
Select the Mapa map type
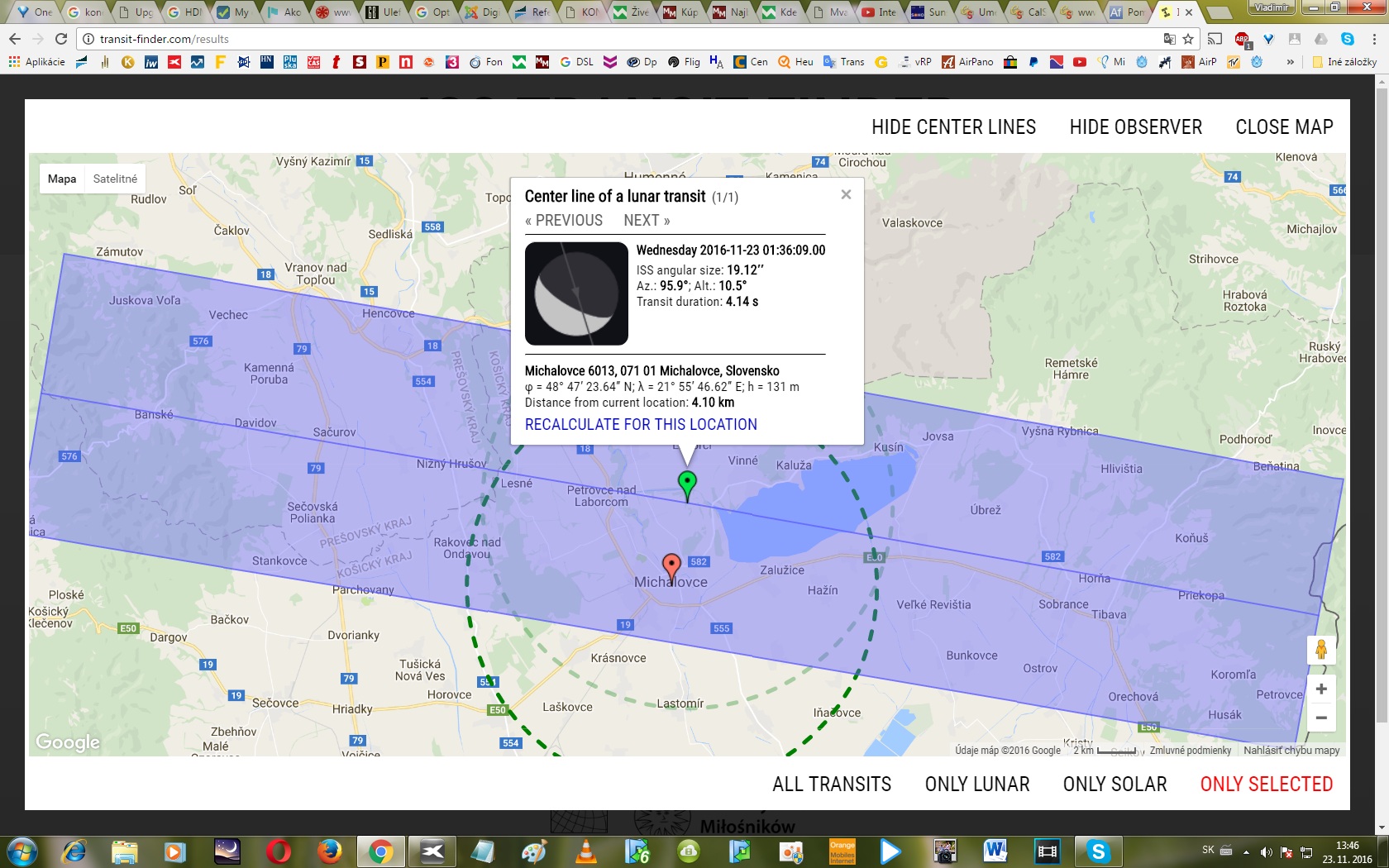click(x=62, y=179)
